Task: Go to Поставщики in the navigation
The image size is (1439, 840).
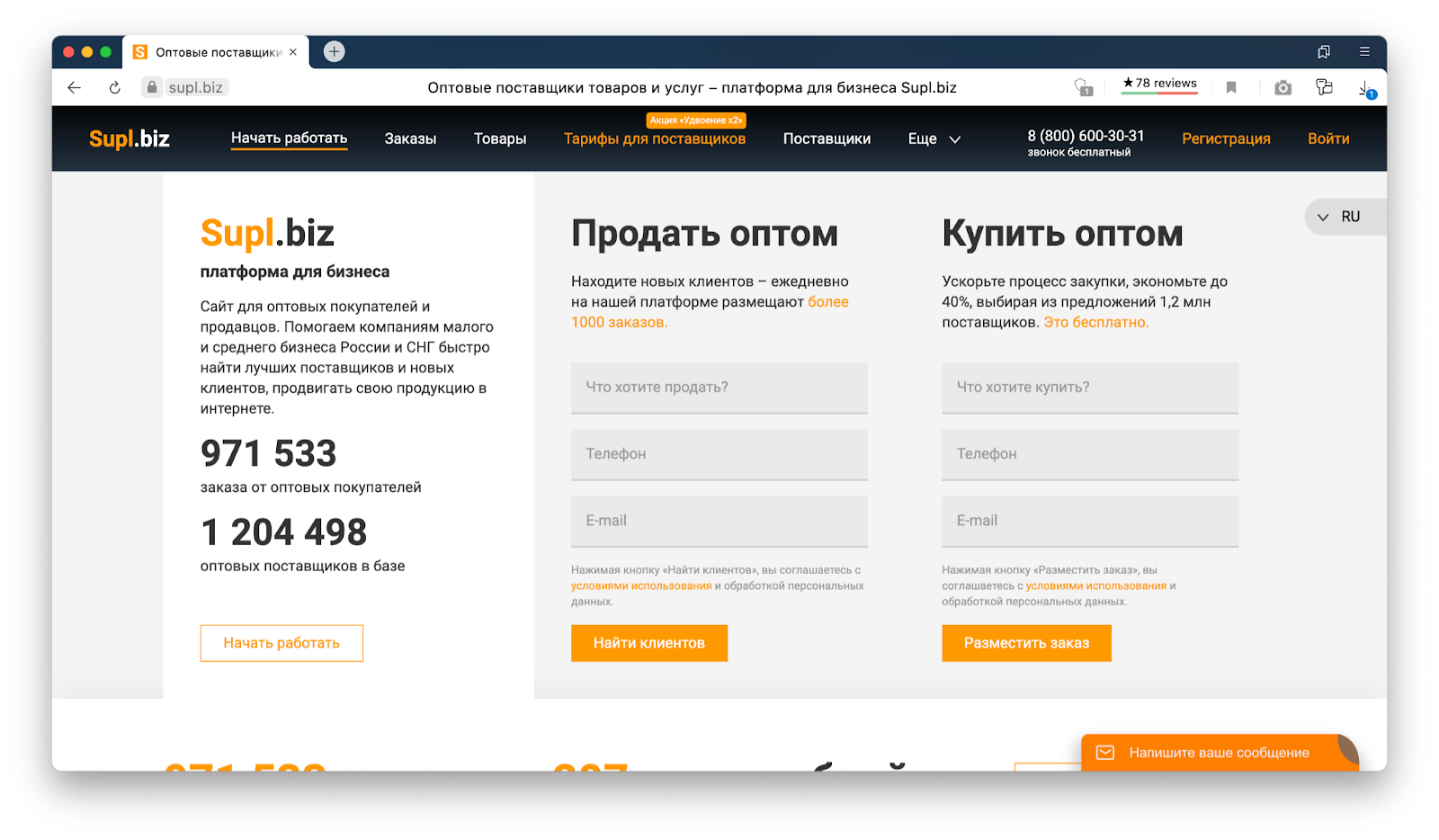Action: [827, 139]
